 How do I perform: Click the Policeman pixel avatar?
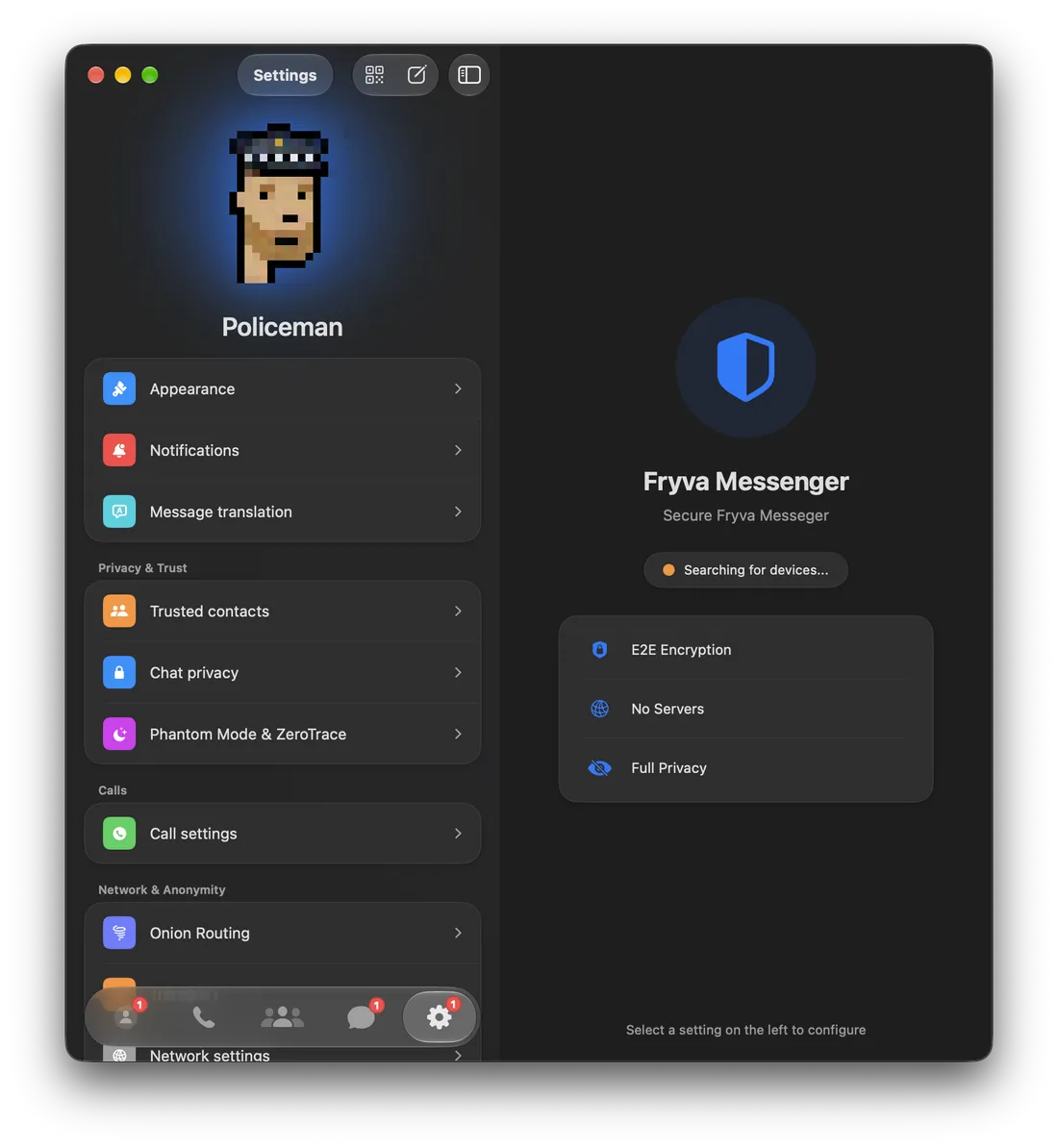[279, 204]
